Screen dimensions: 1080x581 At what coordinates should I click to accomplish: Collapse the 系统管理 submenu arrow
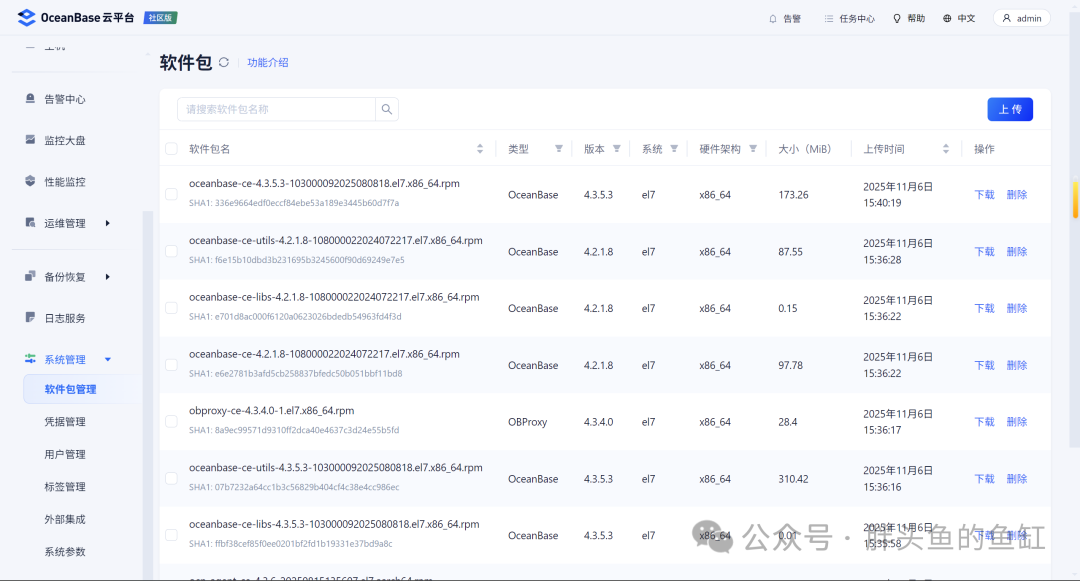click(107, 359)
